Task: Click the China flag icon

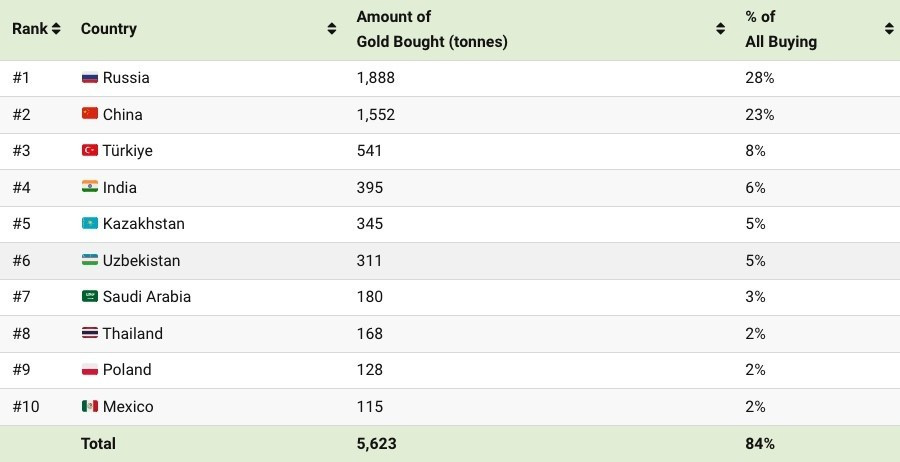Action: (90, 114)
